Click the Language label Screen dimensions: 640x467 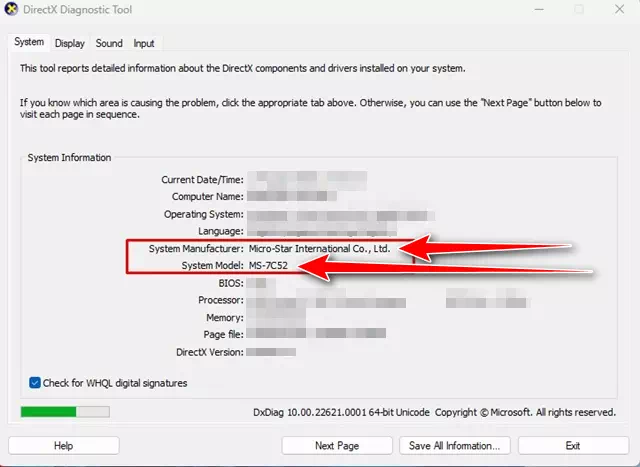(x=221, y=231)
